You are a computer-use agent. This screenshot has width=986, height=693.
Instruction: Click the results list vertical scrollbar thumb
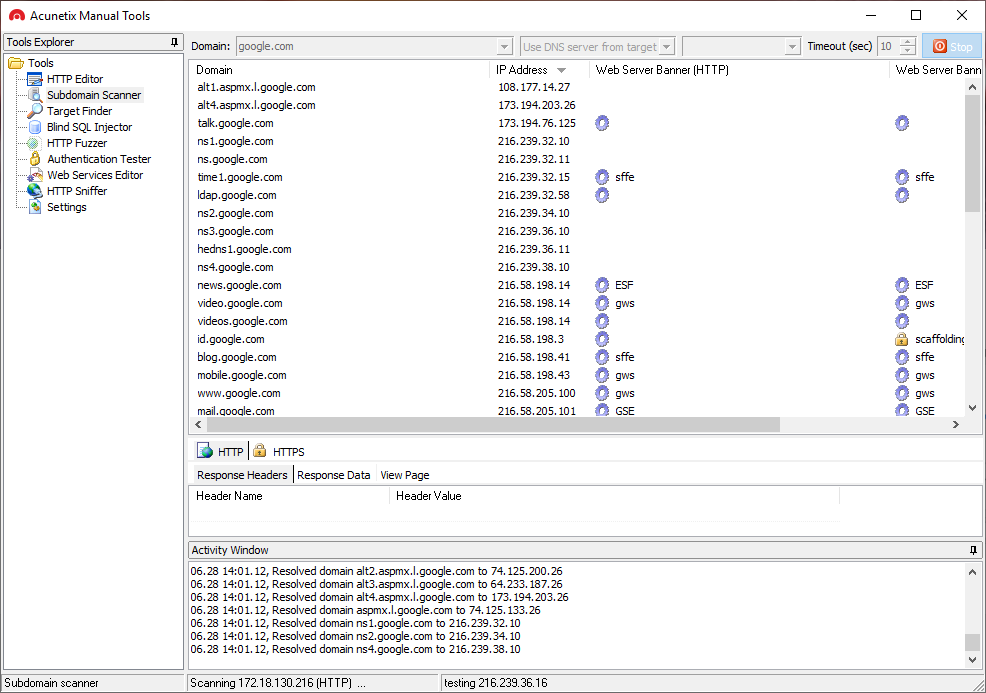click(972, 154)
